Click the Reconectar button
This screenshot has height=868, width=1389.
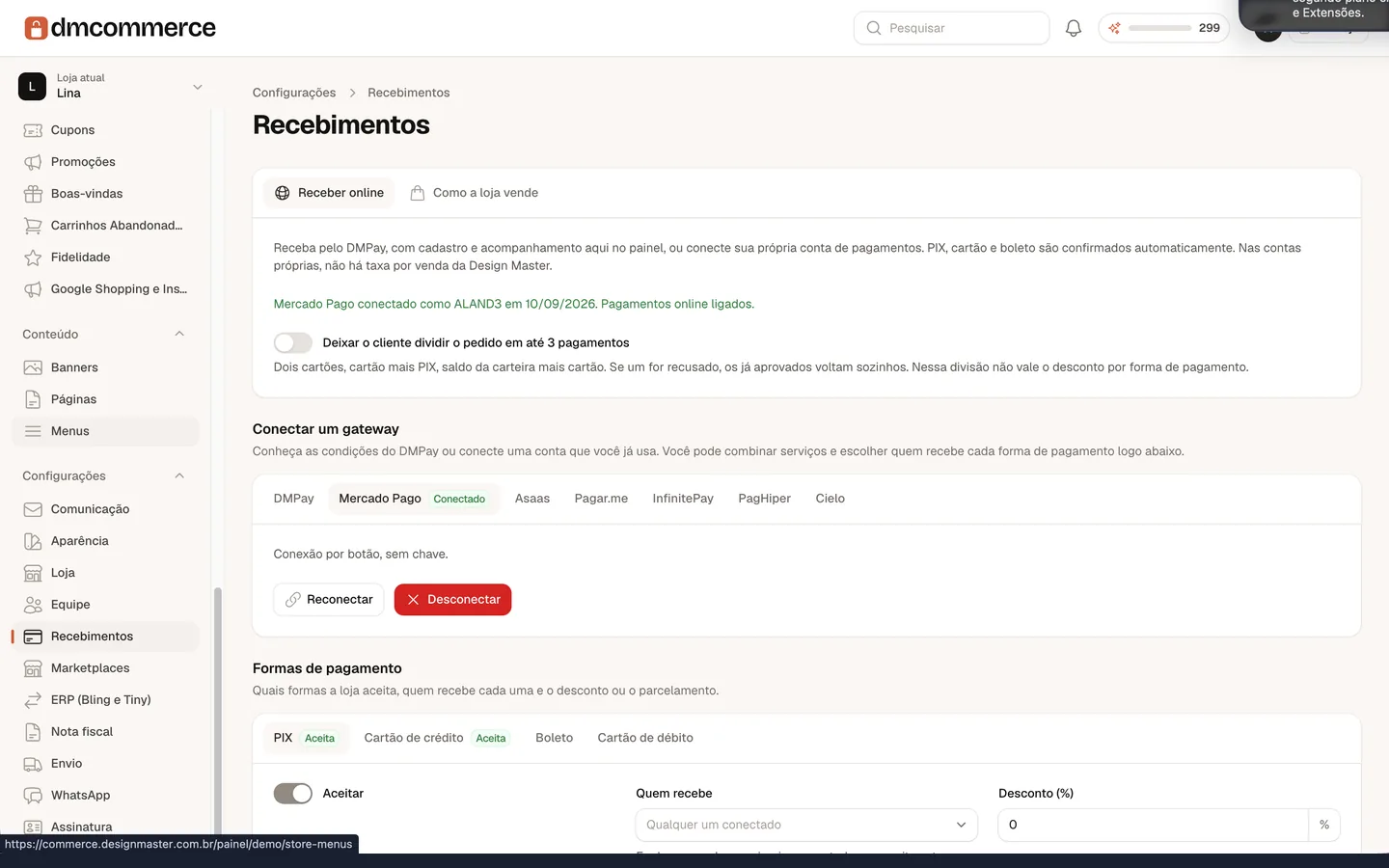coord(329,600)
